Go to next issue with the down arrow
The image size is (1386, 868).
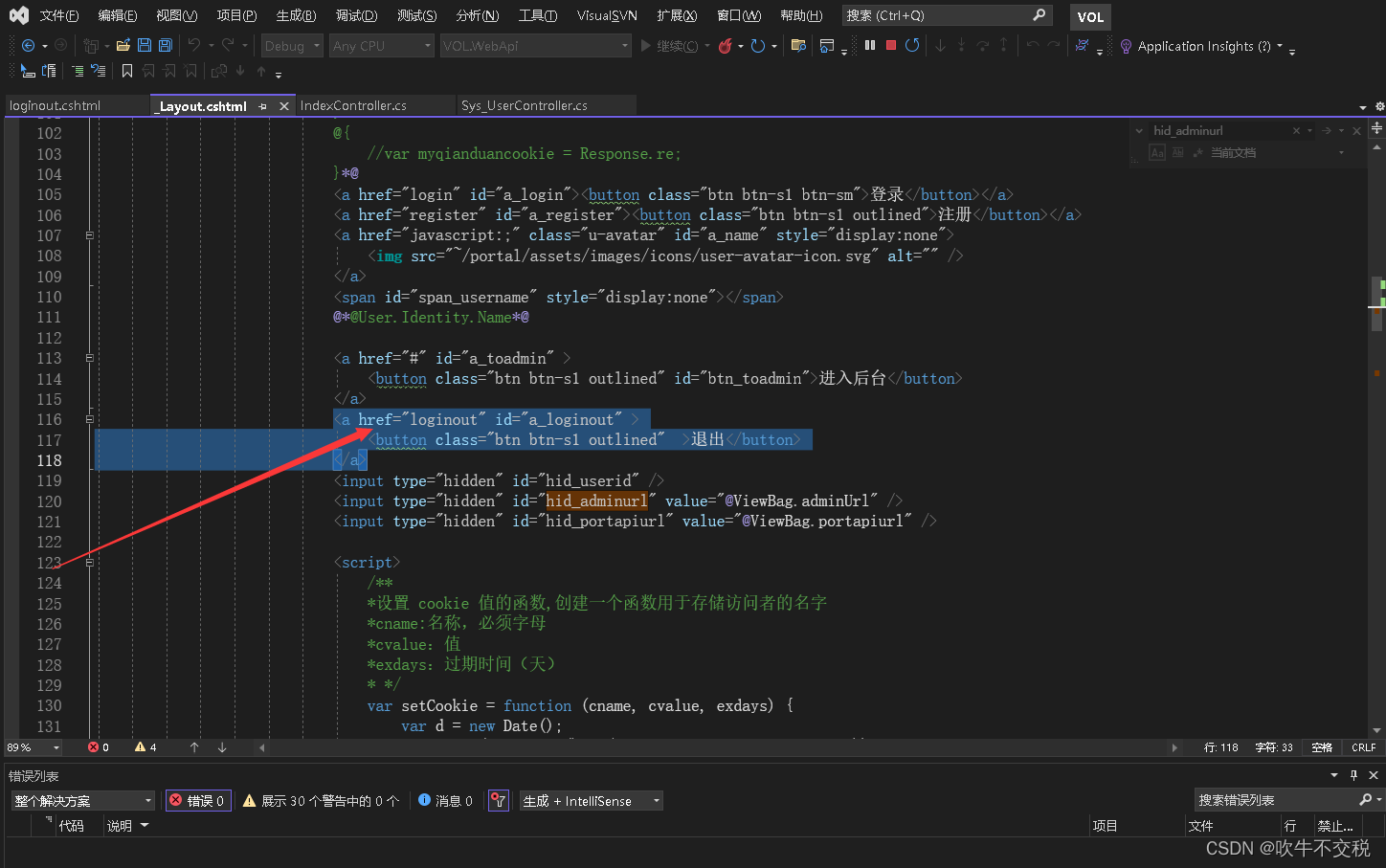(222, 747)
